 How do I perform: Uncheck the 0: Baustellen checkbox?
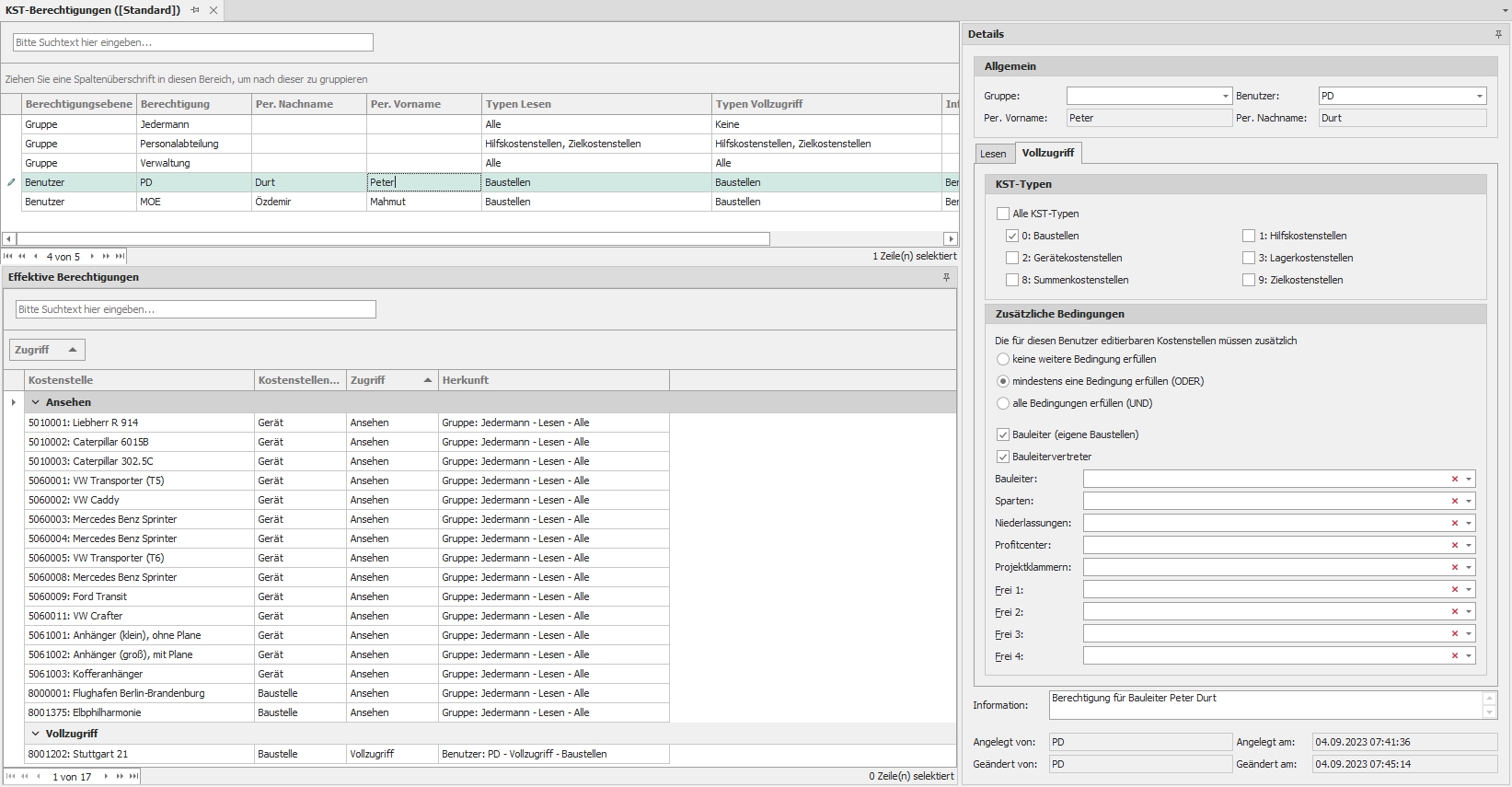click(x=1012, y=236)
